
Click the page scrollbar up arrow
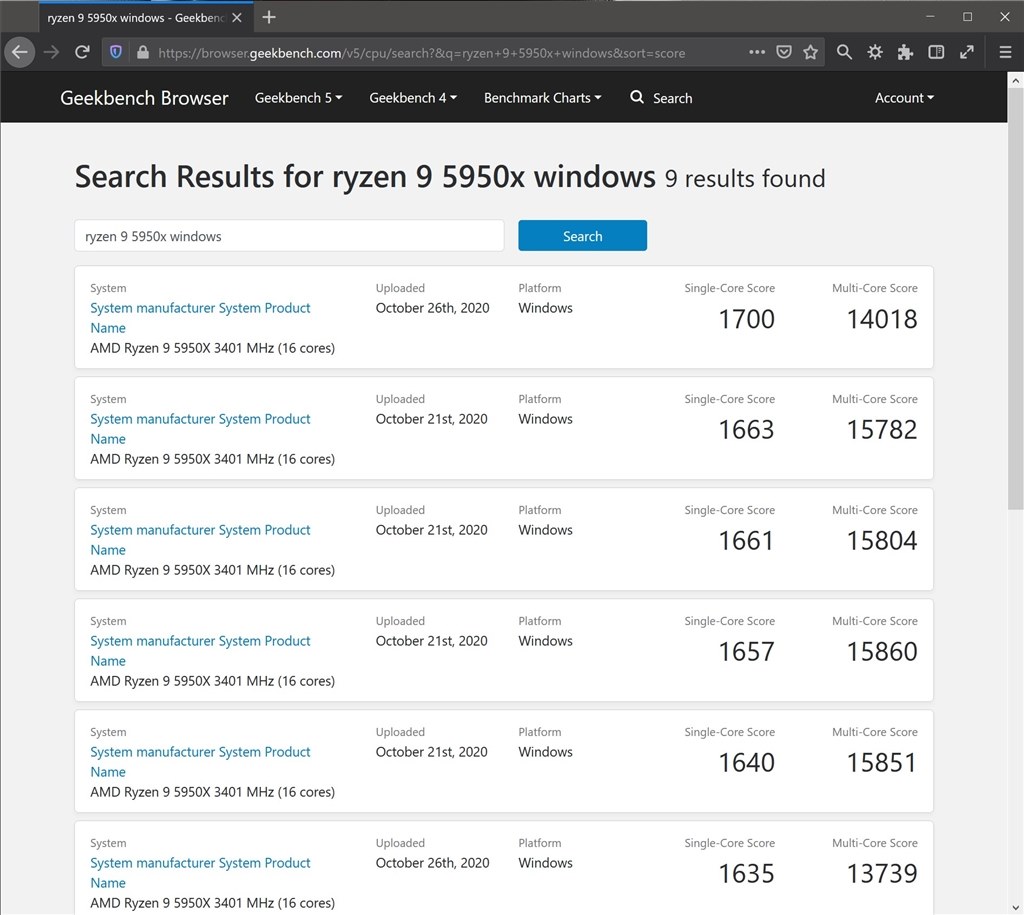[x=1015, y=80]
